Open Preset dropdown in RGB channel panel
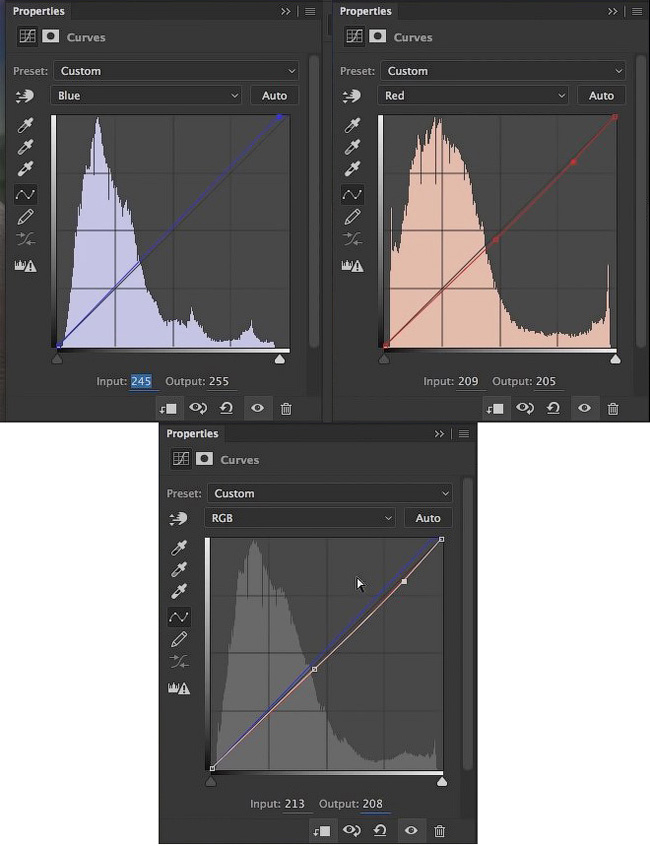650x846 pixels. [x=330, y=493]
